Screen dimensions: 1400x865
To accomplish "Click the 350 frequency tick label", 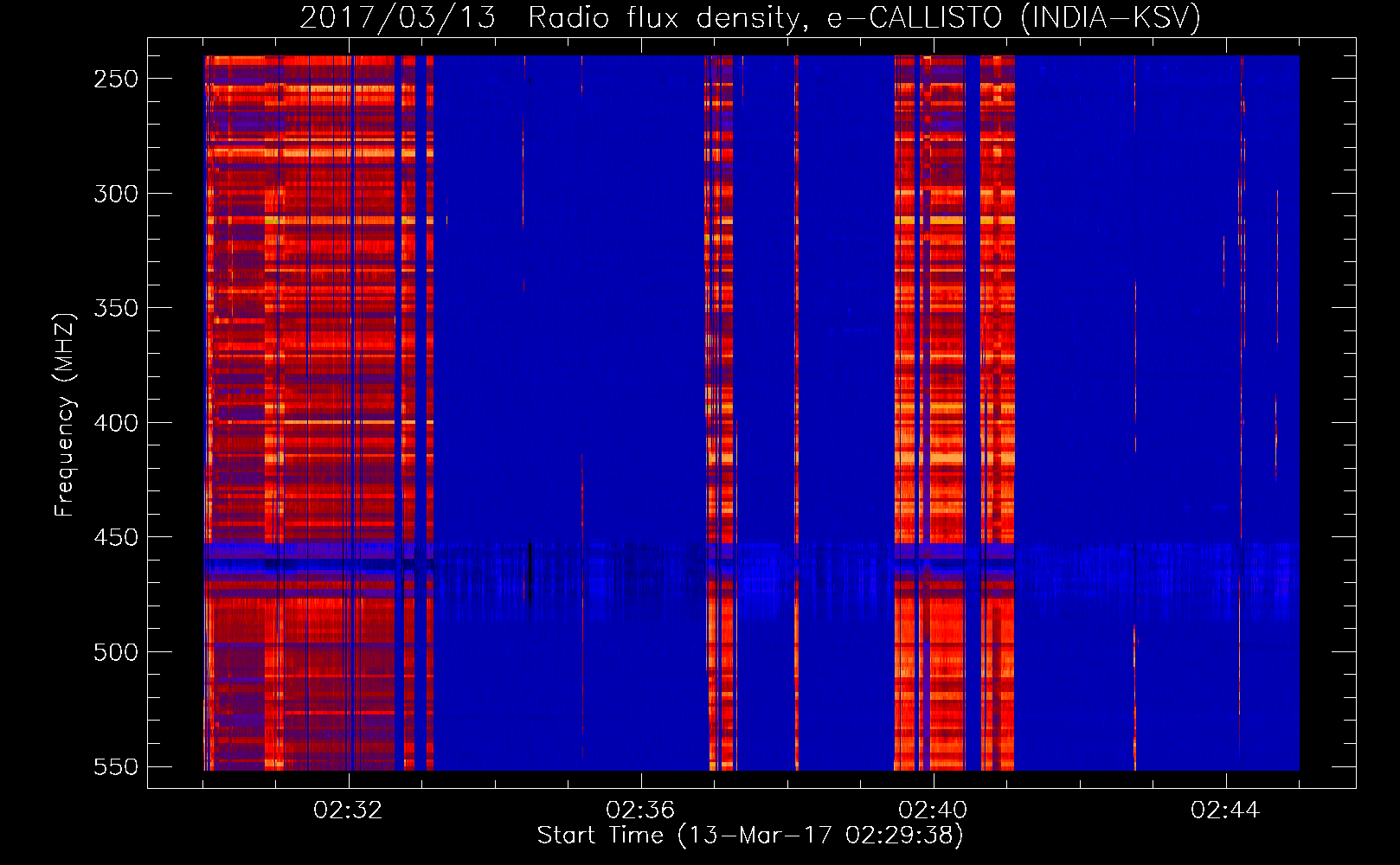I will tap(116, 308).
